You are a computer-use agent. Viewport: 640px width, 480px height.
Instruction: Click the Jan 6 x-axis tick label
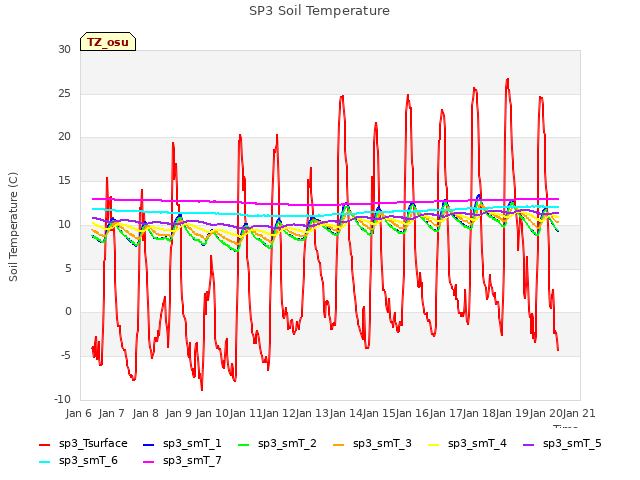coord(79,413)
